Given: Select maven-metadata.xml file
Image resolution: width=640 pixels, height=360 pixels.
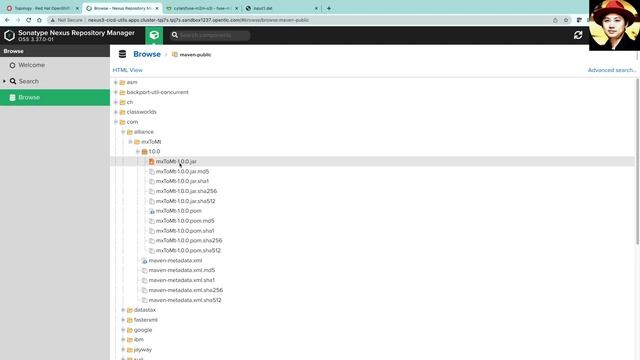Looking at the screenshot, I should click(175, 260).
